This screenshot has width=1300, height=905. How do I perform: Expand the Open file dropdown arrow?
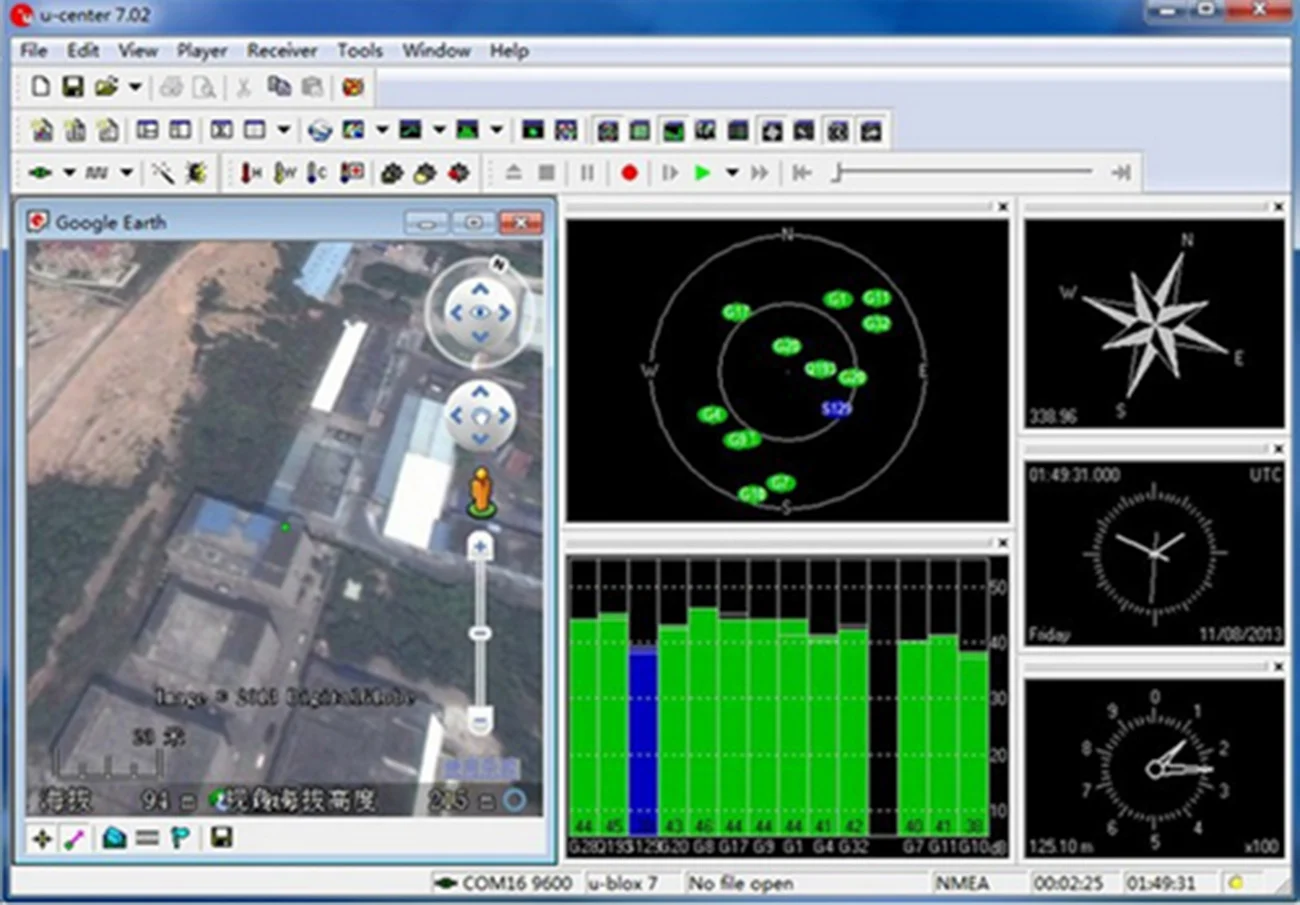[135, 87]
